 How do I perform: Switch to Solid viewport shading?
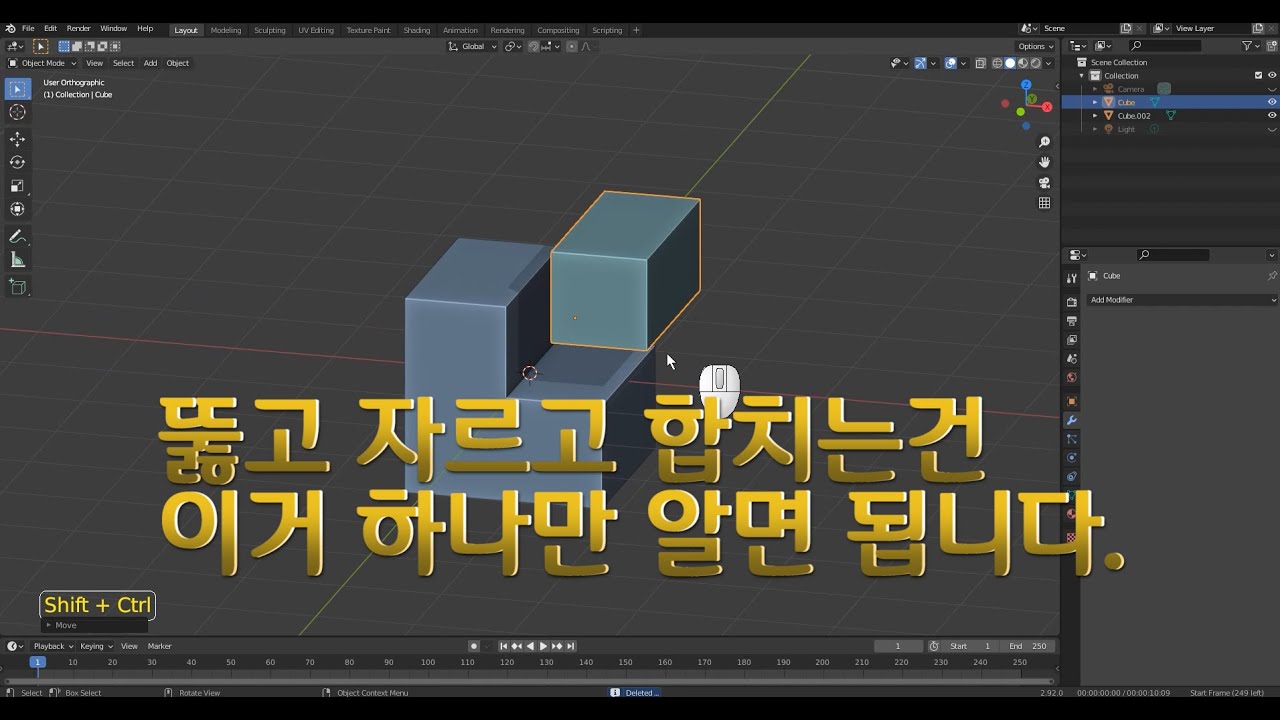tap(1010, 63)
